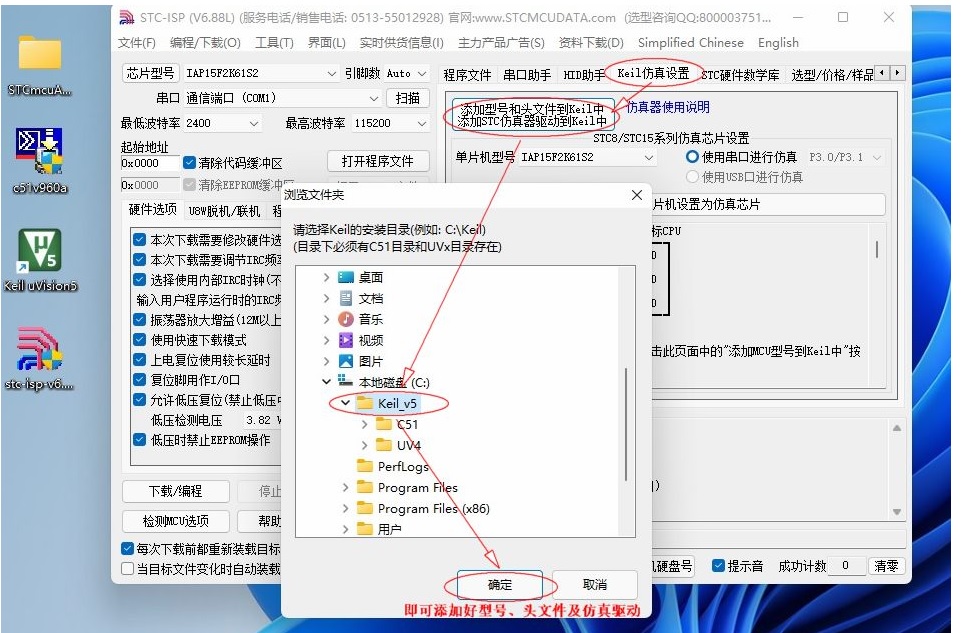Toggle 低压时禁止EEPROM操作 checkbox

tap(140, 439)
